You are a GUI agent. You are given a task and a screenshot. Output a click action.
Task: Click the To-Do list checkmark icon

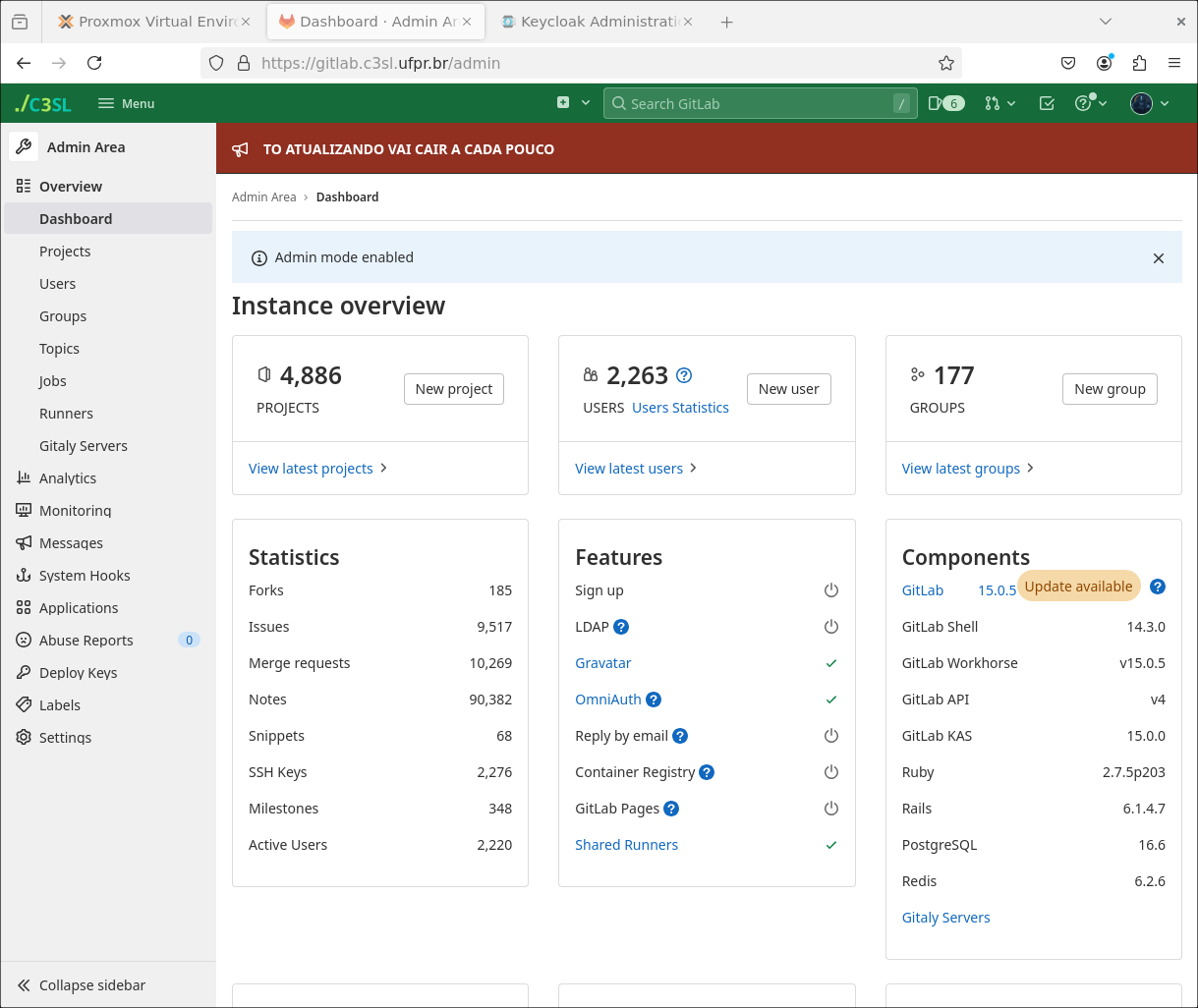pos(1047,103)
